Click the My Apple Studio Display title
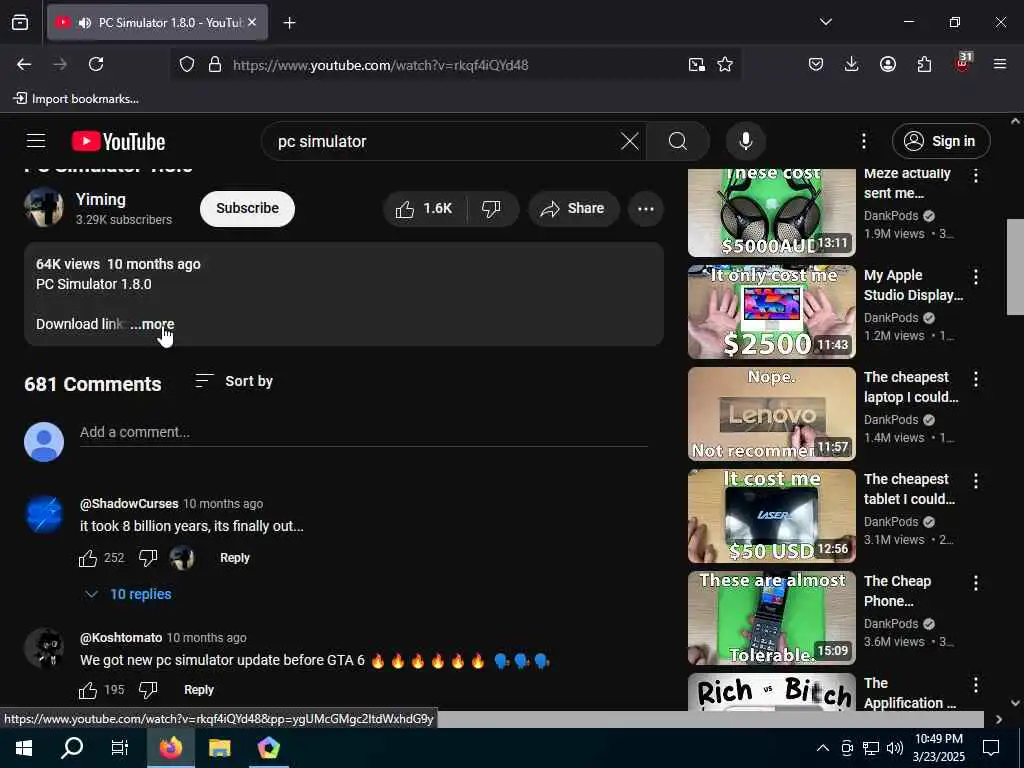 [x=913, y=285]
